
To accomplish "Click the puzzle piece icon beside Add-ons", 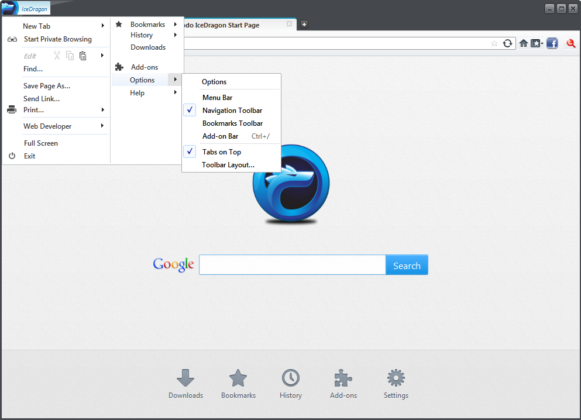I will coord(119,67).
